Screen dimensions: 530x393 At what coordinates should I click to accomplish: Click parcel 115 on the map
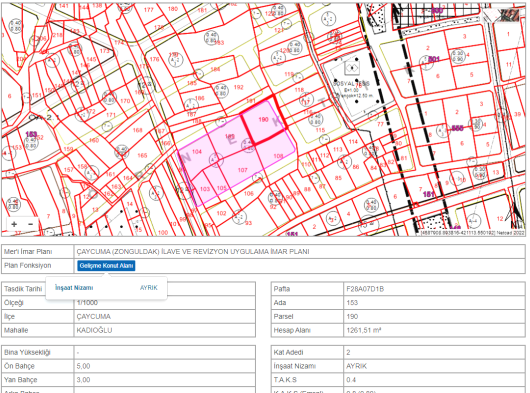(x=320, y=130)
